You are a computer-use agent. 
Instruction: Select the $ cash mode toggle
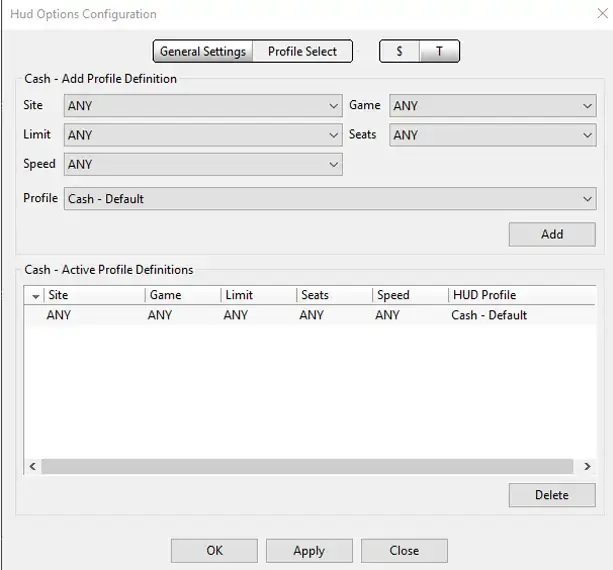[399, 51]
